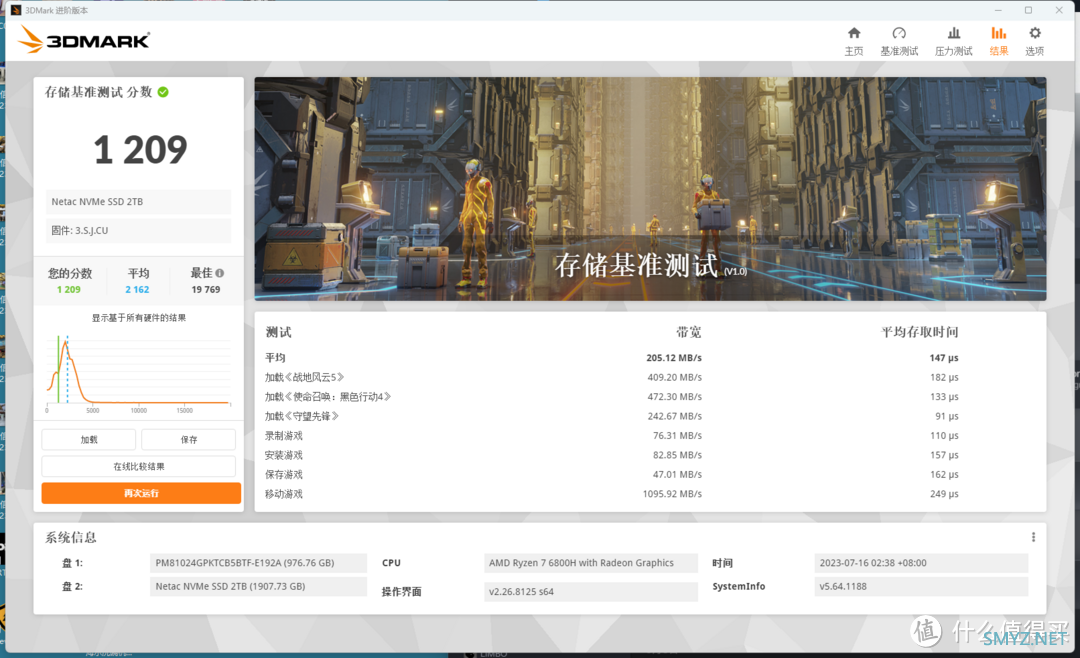
Task: Click the 3DMark title bar app icon
Action: pos(16,10)
